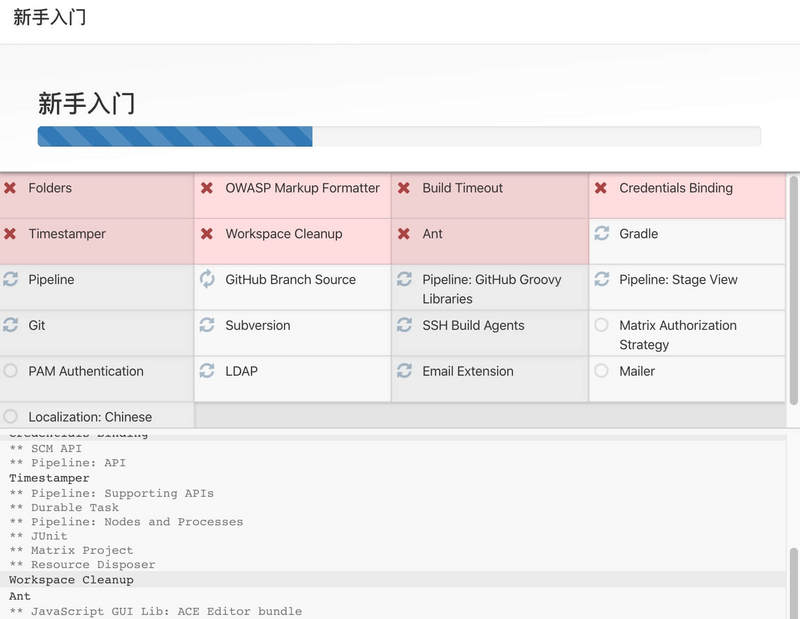
Task: Click the Resource Disposer log line
Action: tap(82, 565)
